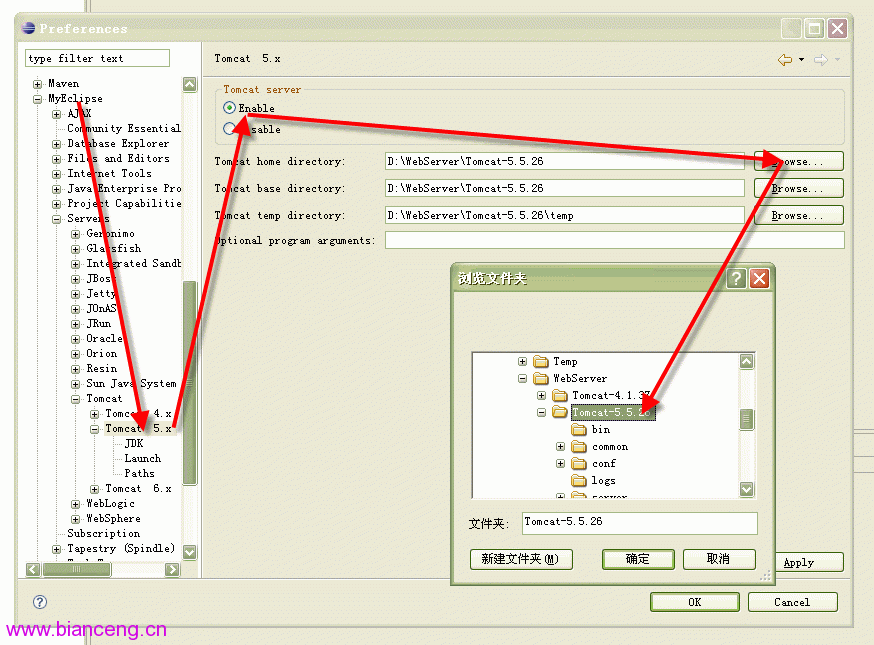Close the folder browse dialog

click(x=759, y=278)
